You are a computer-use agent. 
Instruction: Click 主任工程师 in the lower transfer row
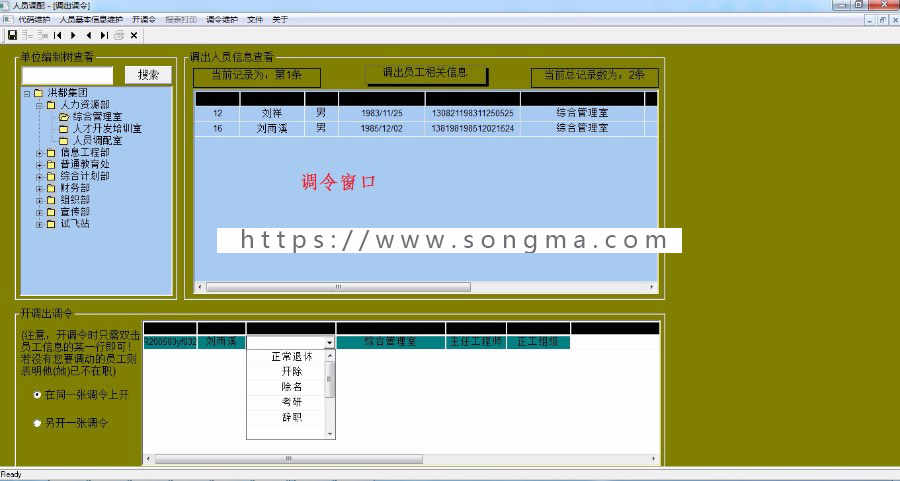click(476, 342)
